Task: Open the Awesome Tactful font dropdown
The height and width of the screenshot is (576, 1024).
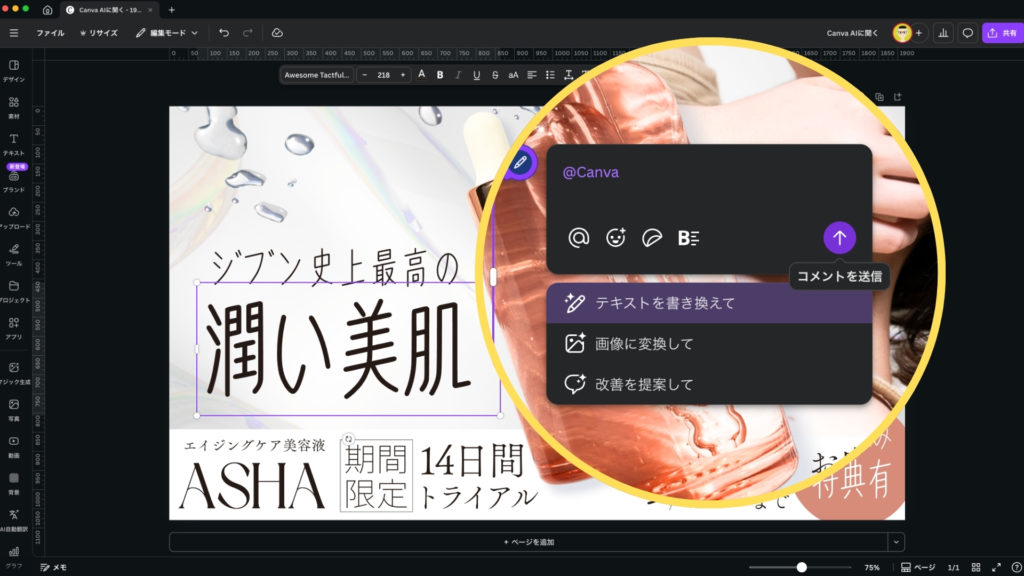Action: [317, 75]
